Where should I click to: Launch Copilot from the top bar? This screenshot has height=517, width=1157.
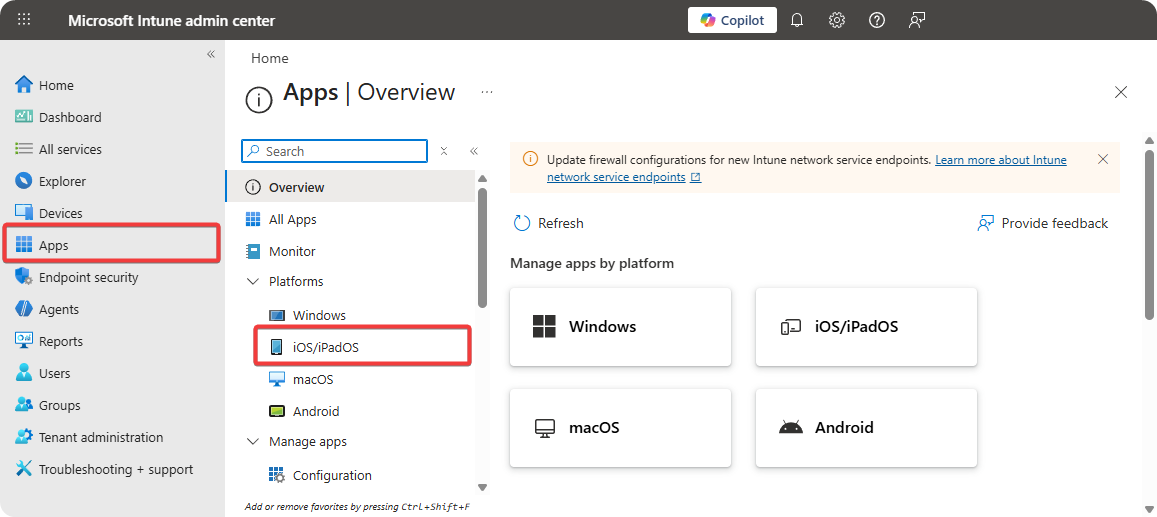(732, 20)
